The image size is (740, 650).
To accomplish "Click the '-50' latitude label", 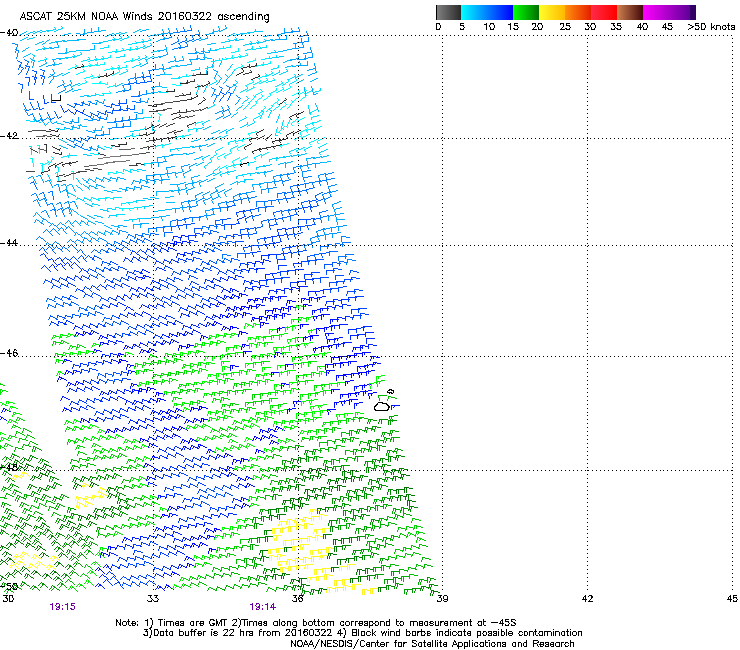I will 9,586.
